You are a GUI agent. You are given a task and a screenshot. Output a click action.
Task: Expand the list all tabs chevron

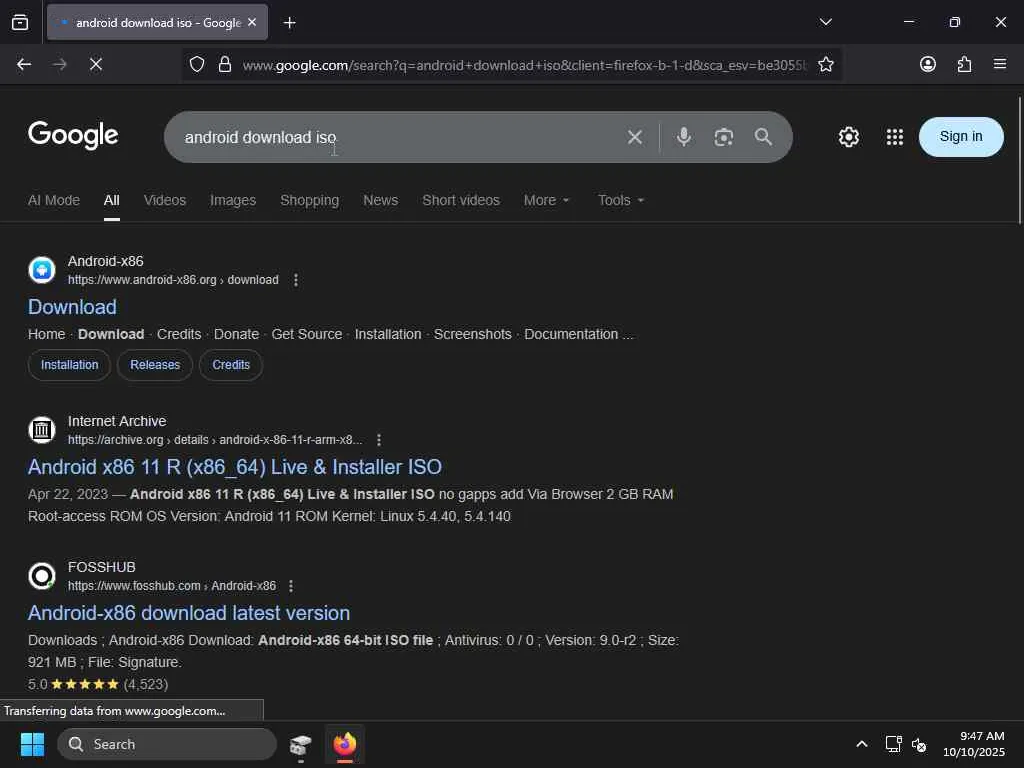click(825, 22)
